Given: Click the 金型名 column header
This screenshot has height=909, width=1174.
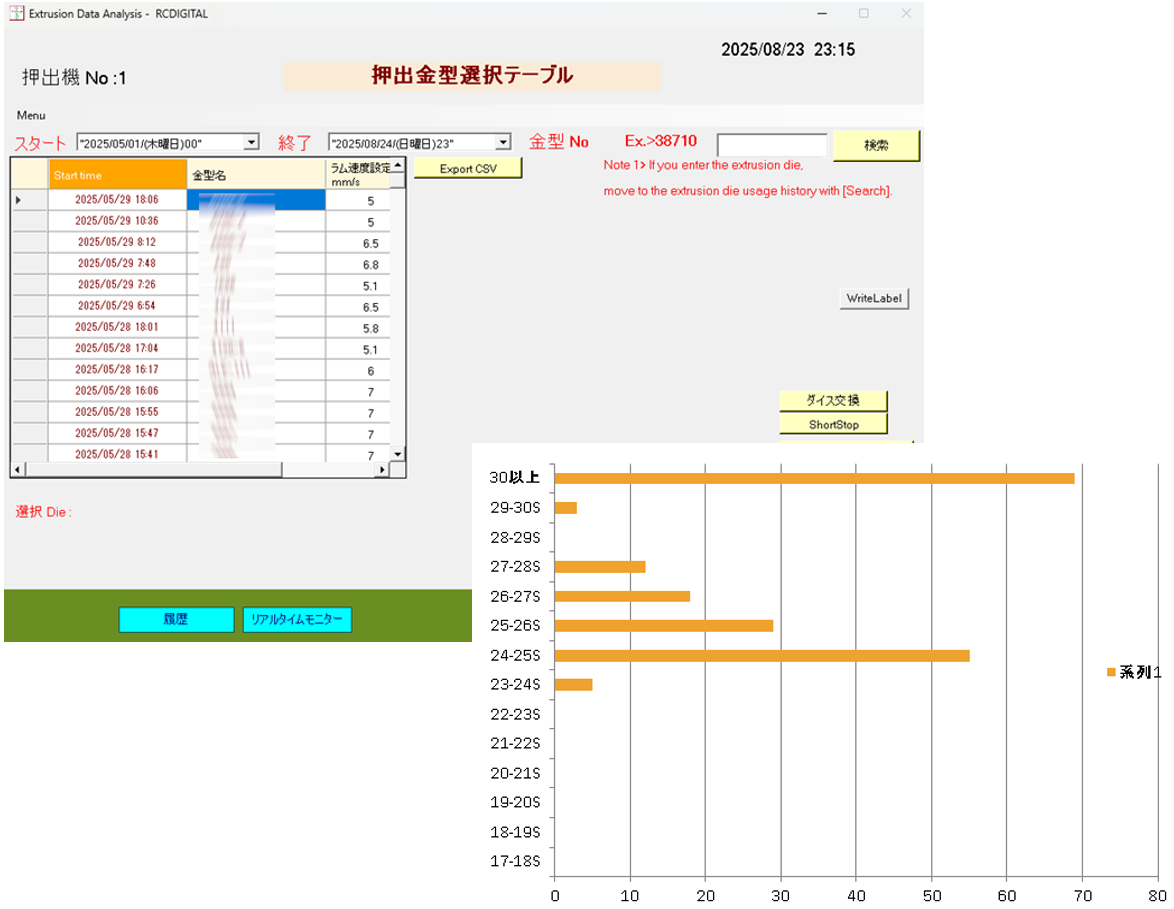Looking at the screenshot, I should pos(255,175).
